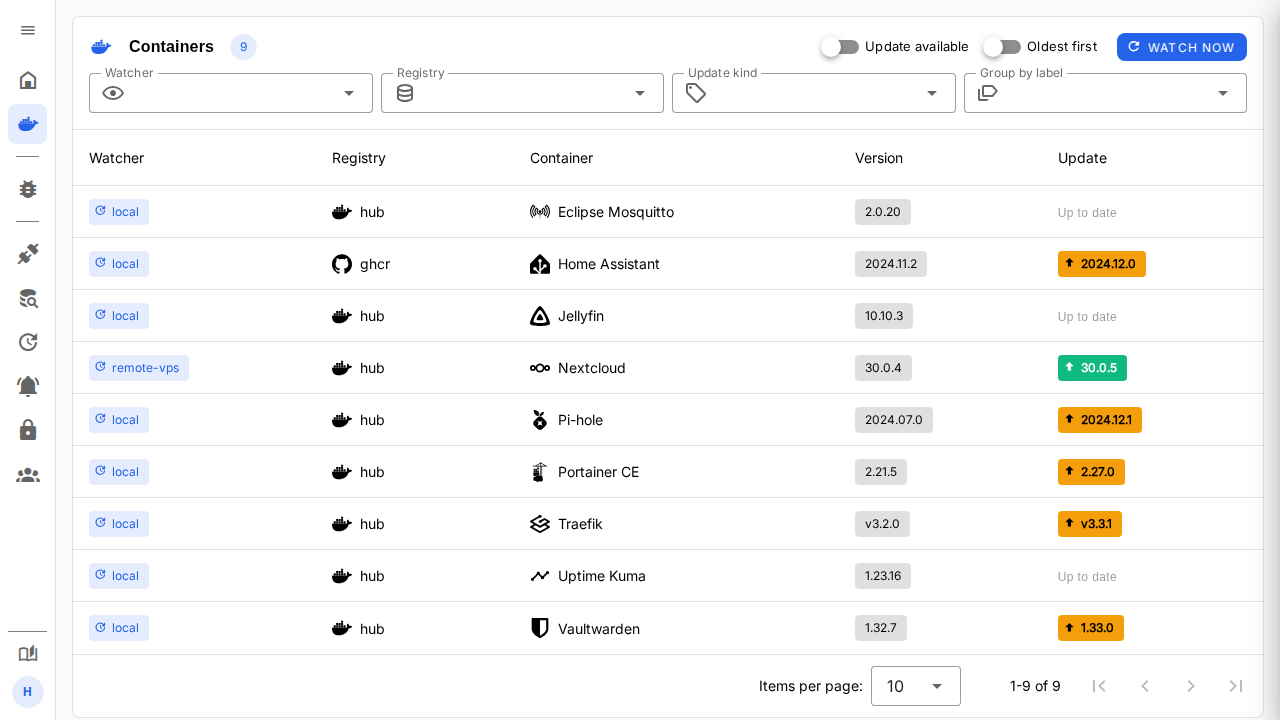Toggle the Update available switch

(840, 47)
